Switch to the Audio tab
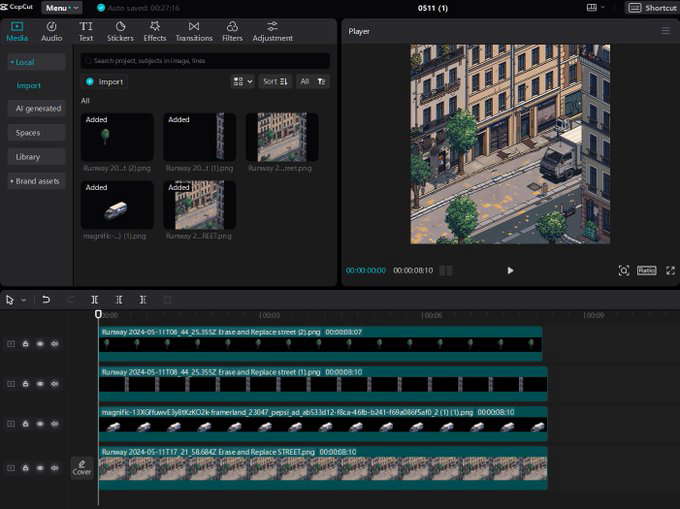The width and height of the screenshot is (680, 509). tap(51, 31)
